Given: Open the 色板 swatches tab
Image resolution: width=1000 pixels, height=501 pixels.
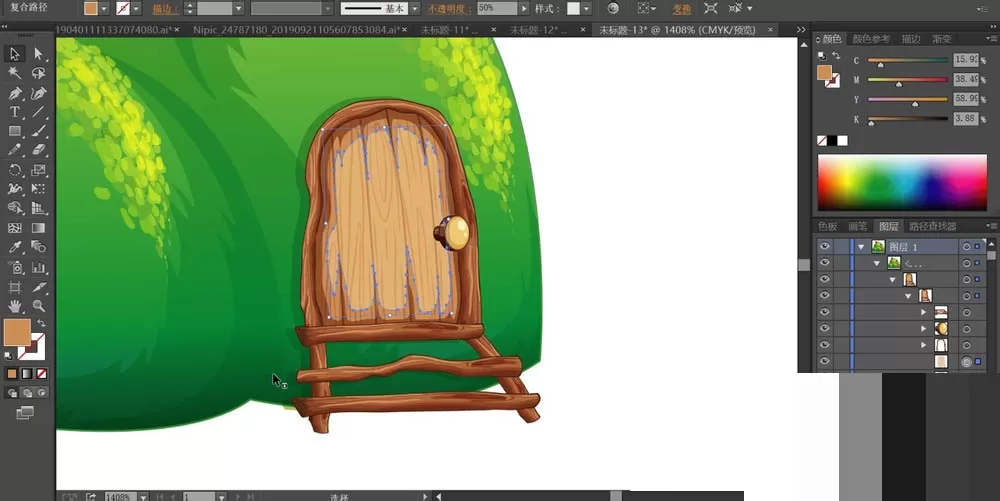Looking at the screenshot, I should click(827, 226).
